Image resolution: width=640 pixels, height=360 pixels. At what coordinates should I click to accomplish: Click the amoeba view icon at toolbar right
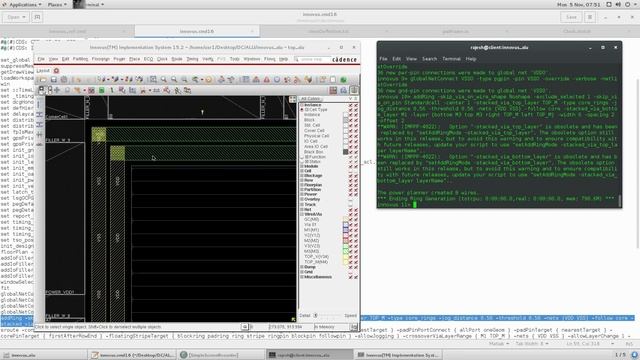pos(344,91)
